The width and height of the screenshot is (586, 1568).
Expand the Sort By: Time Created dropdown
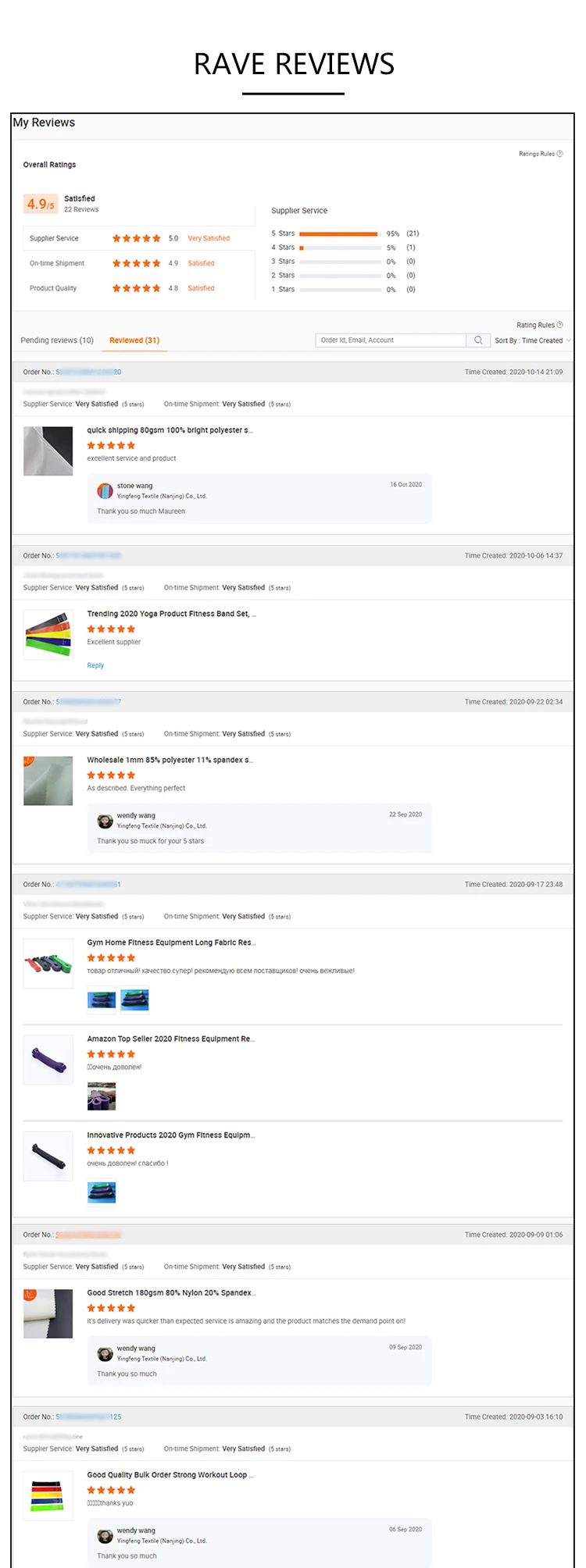(x=532, y=340)
